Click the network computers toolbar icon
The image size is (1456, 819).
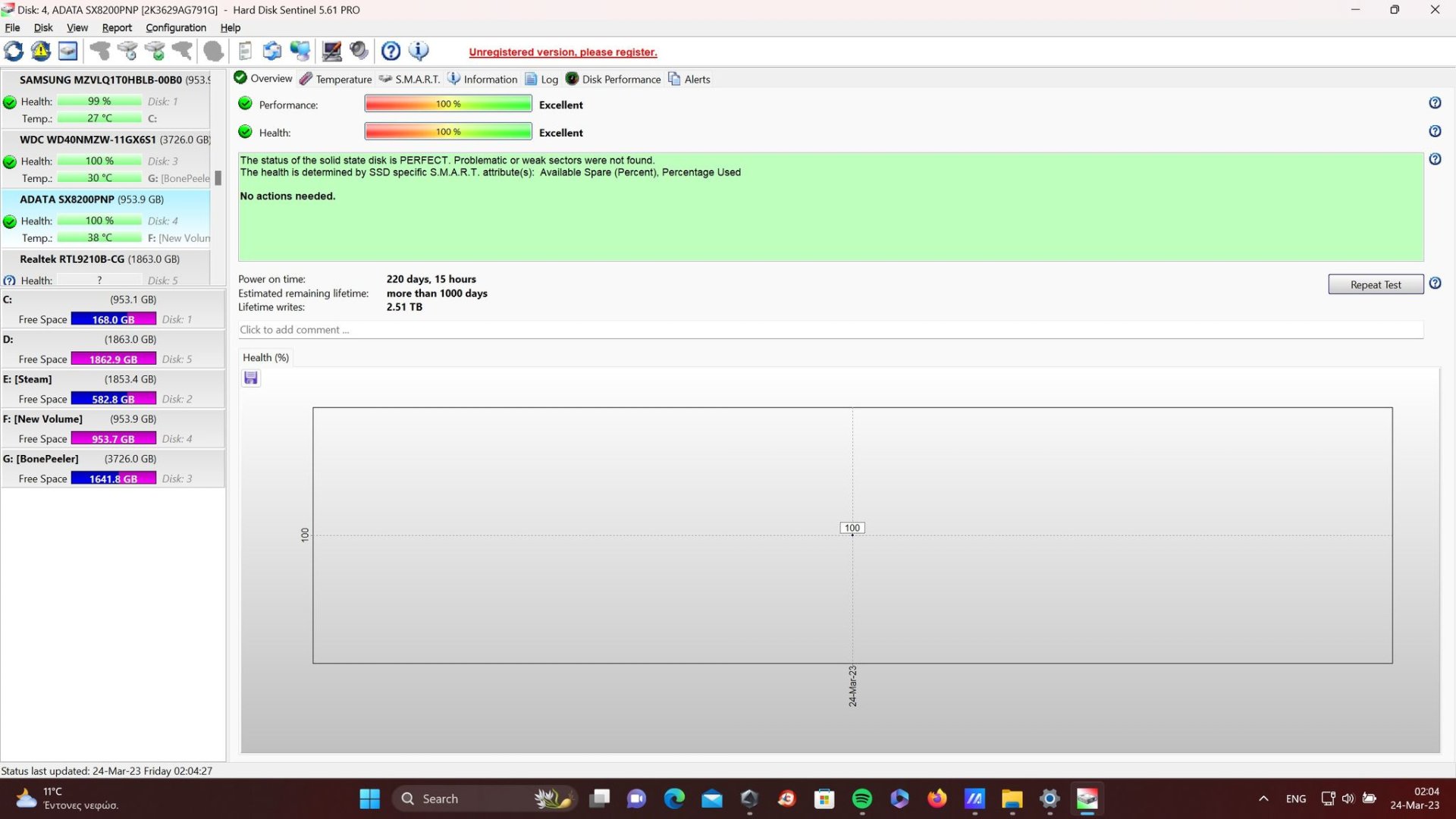pos(300,52)
